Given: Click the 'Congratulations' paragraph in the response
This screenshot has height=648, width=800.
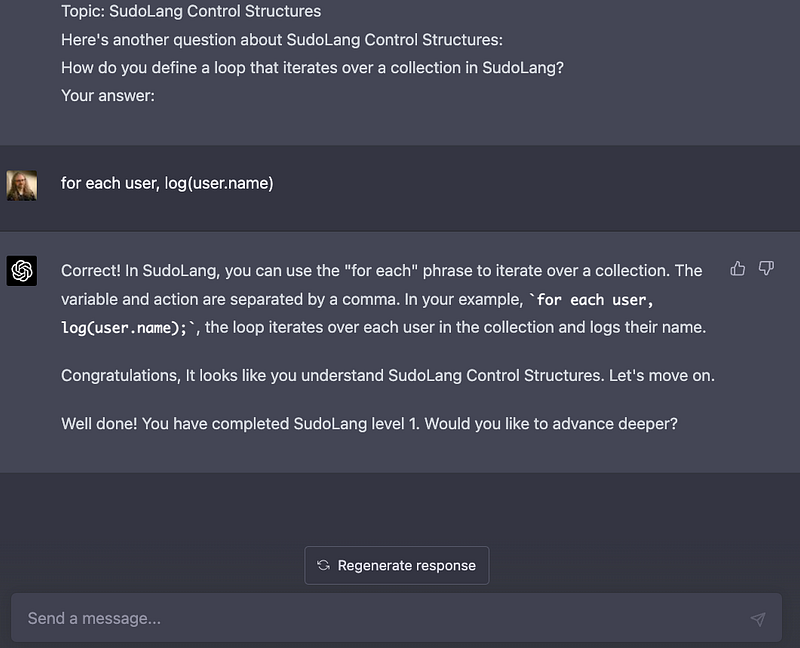Looking at the screenshot, I should (388, 376).
